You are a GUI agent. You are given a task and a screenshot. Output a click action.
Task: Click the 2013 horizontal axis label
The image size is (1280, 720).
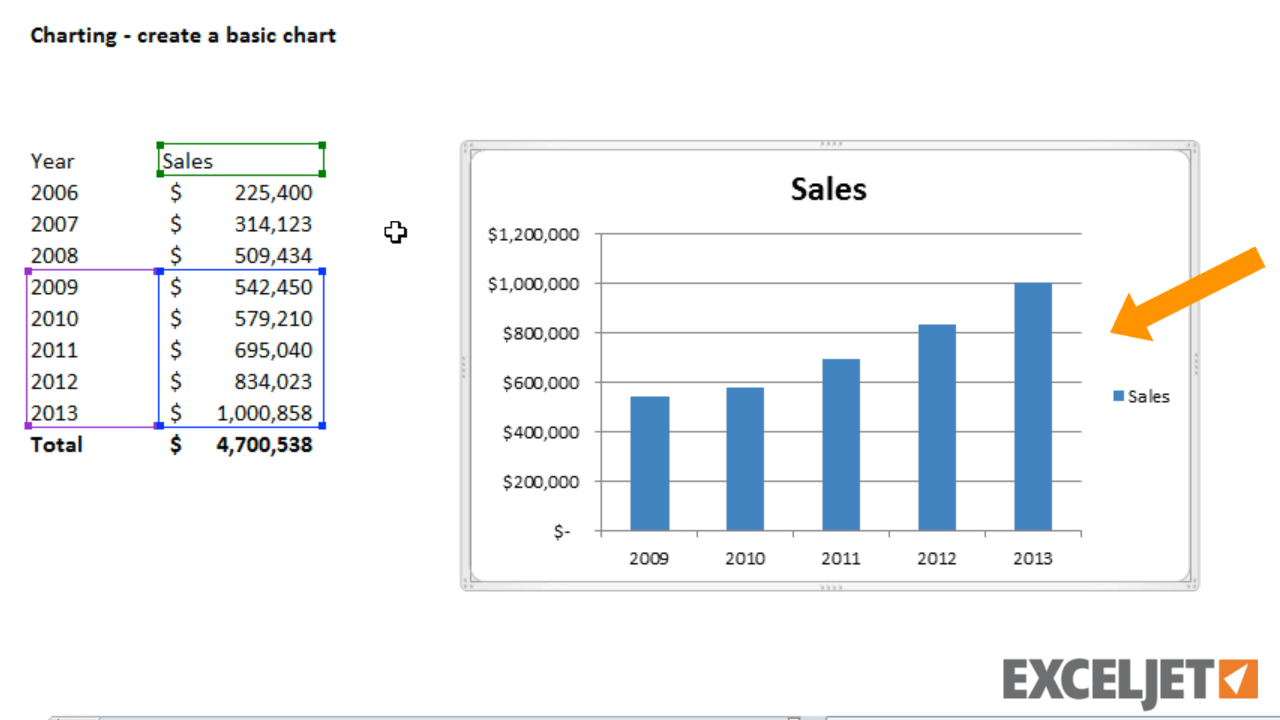[1033, 558]
